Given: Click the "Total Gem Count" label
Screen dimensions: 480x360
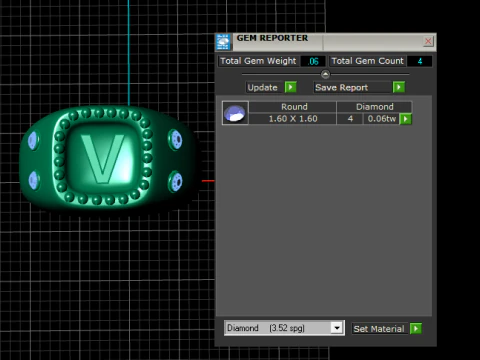Looking at the screenshot, I should pos(367,61).
